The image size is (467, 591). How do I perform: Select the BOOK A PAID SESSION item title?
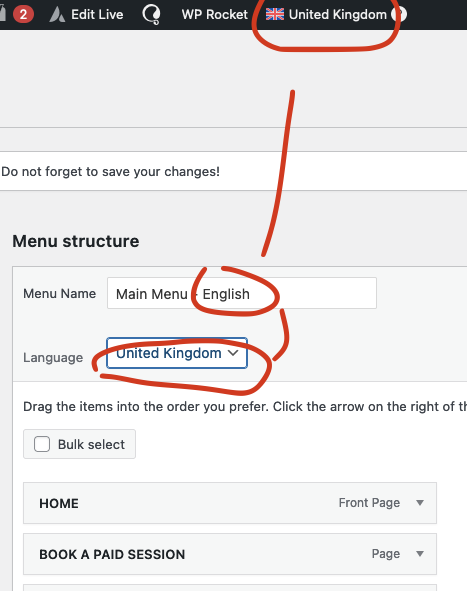(x=112, y=554)
